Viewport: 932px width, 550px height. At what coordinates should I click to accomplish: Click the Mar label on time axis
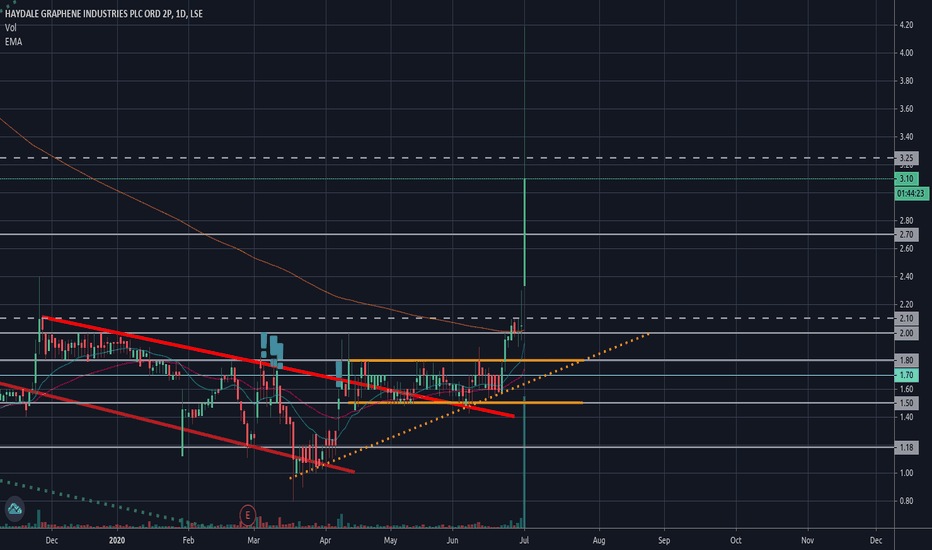(x=254, y=540)
